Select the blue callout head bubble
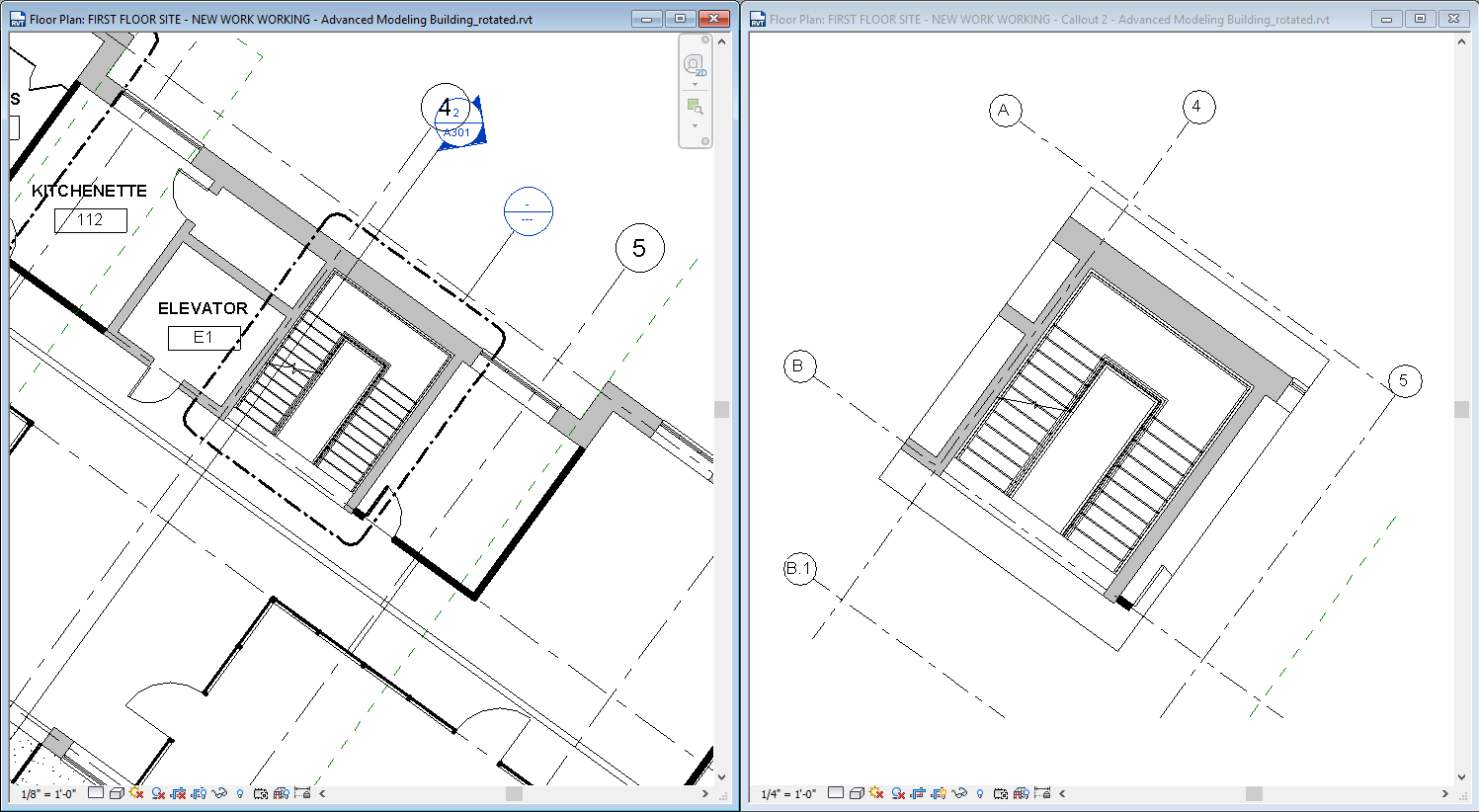Image resolution: width=1479 pixels, height=812 pixels. point(528,211)
